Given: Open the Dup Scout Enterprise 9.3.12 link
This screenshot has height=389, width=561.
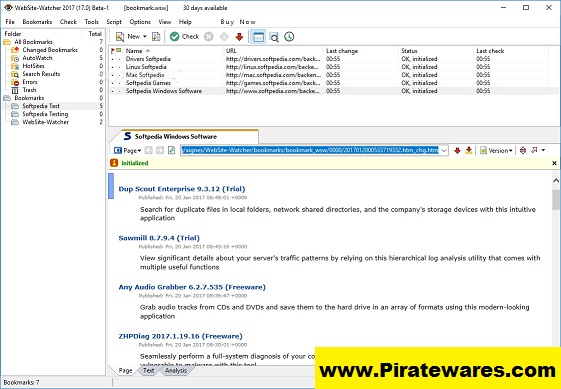Looking at the screenshot, I should coord(182,189).
